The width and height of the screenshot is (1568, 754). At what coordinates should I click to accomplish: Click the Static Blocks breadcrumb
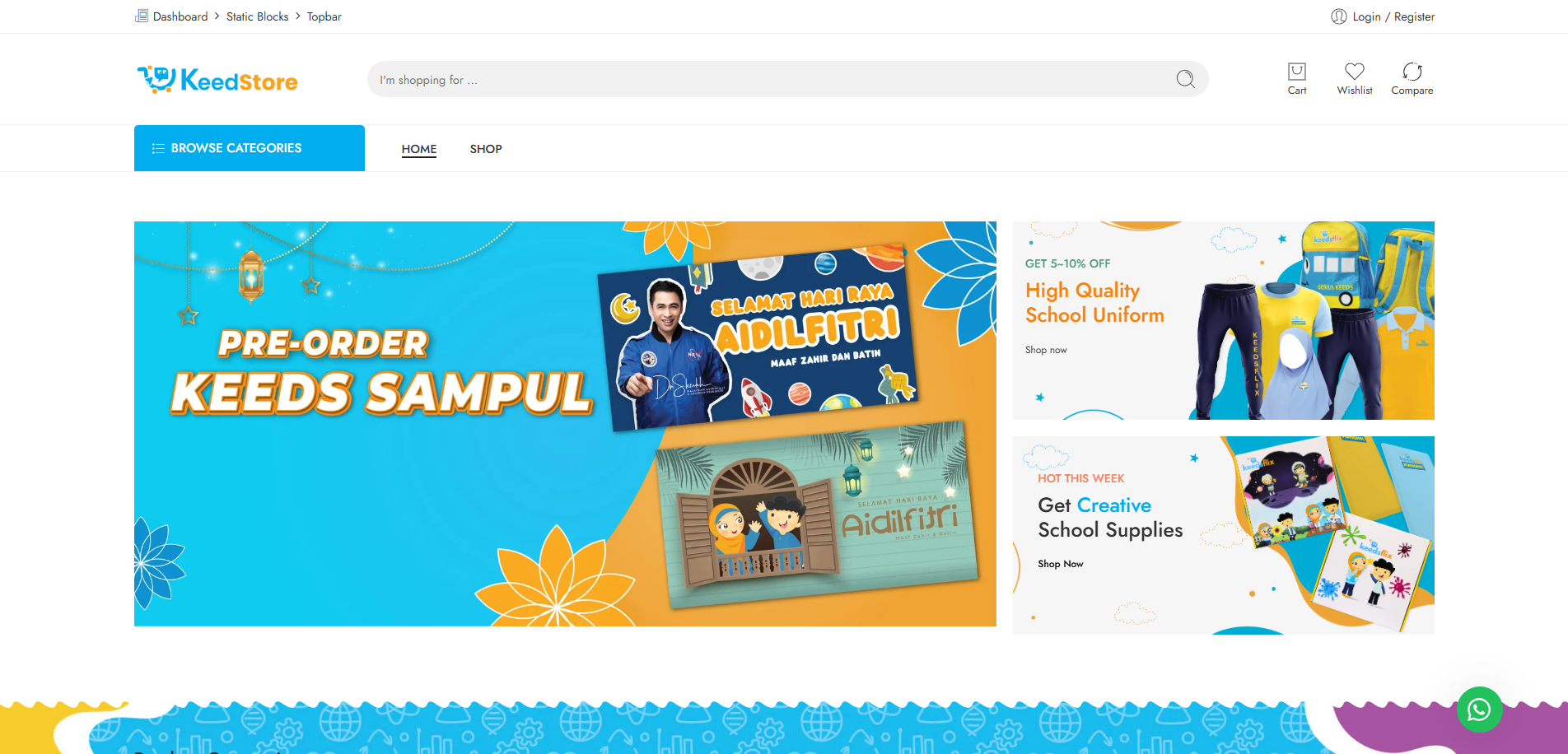pyautogui.click(x=257, y=16)
